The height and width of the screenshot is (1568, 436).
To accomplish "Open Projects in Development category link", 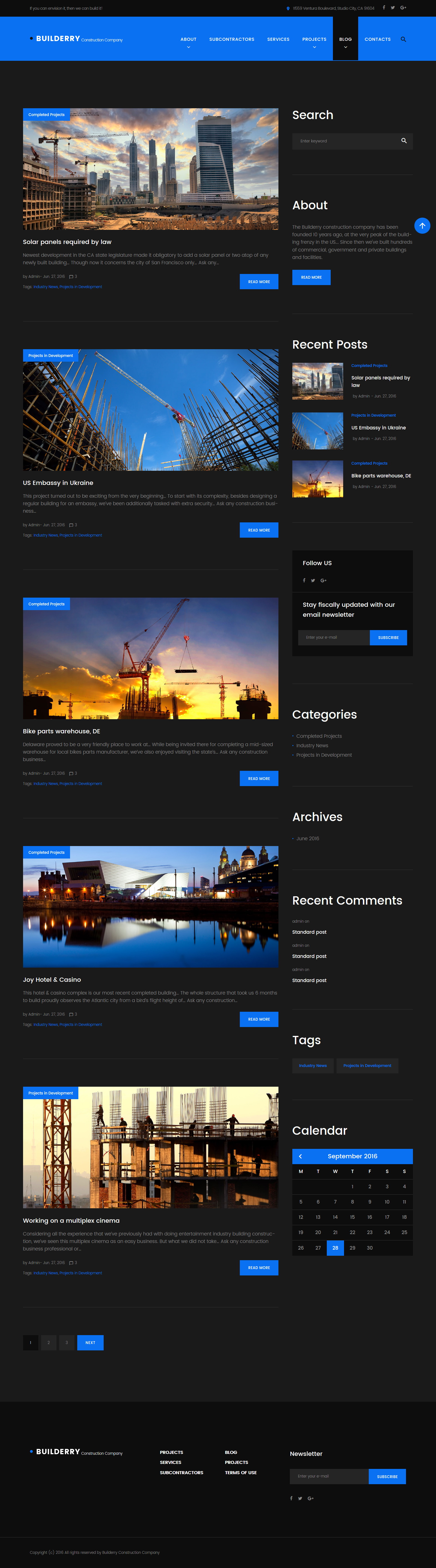I will [x=324, y=755].
